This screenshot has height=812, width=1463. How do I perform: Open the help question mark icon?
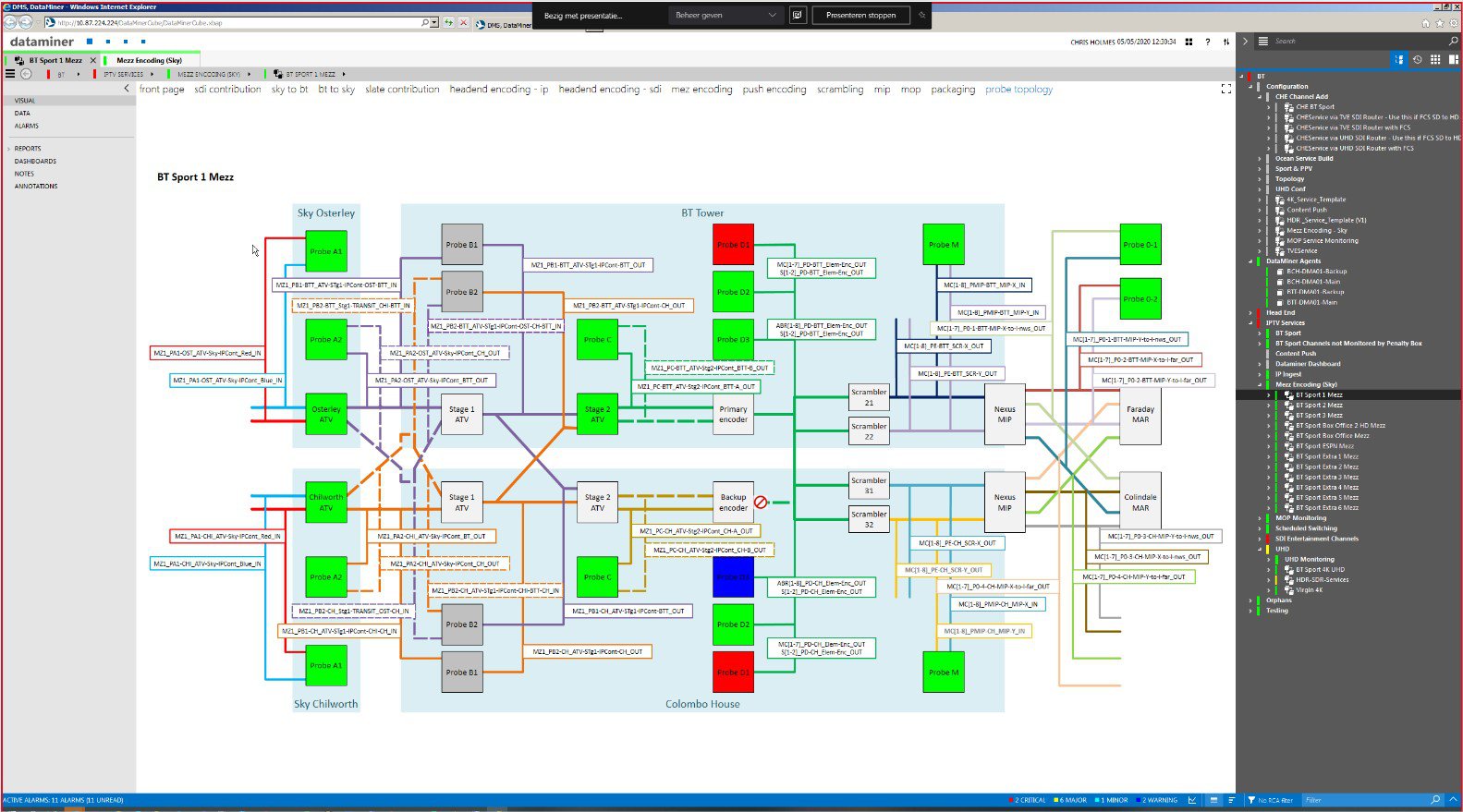point(1207,42)
